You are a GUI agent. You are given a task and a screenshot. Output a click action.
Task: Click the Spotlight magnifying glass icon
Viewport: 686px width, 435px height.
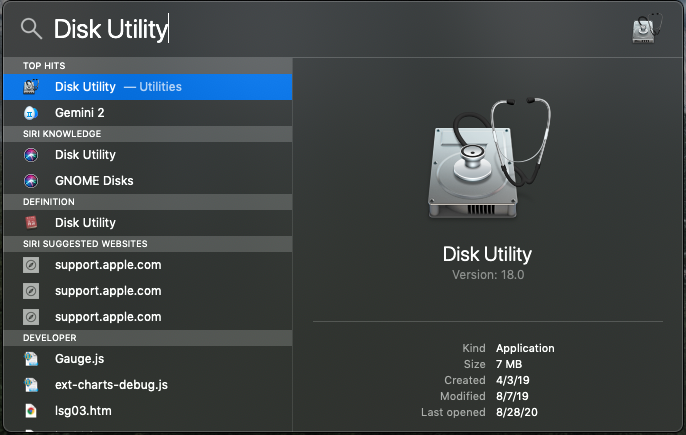pos(31,29)
